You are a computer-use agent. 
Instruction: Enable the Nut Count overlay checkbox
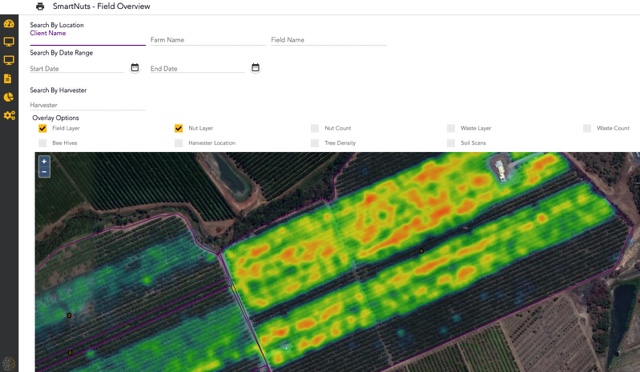[315, 128]
